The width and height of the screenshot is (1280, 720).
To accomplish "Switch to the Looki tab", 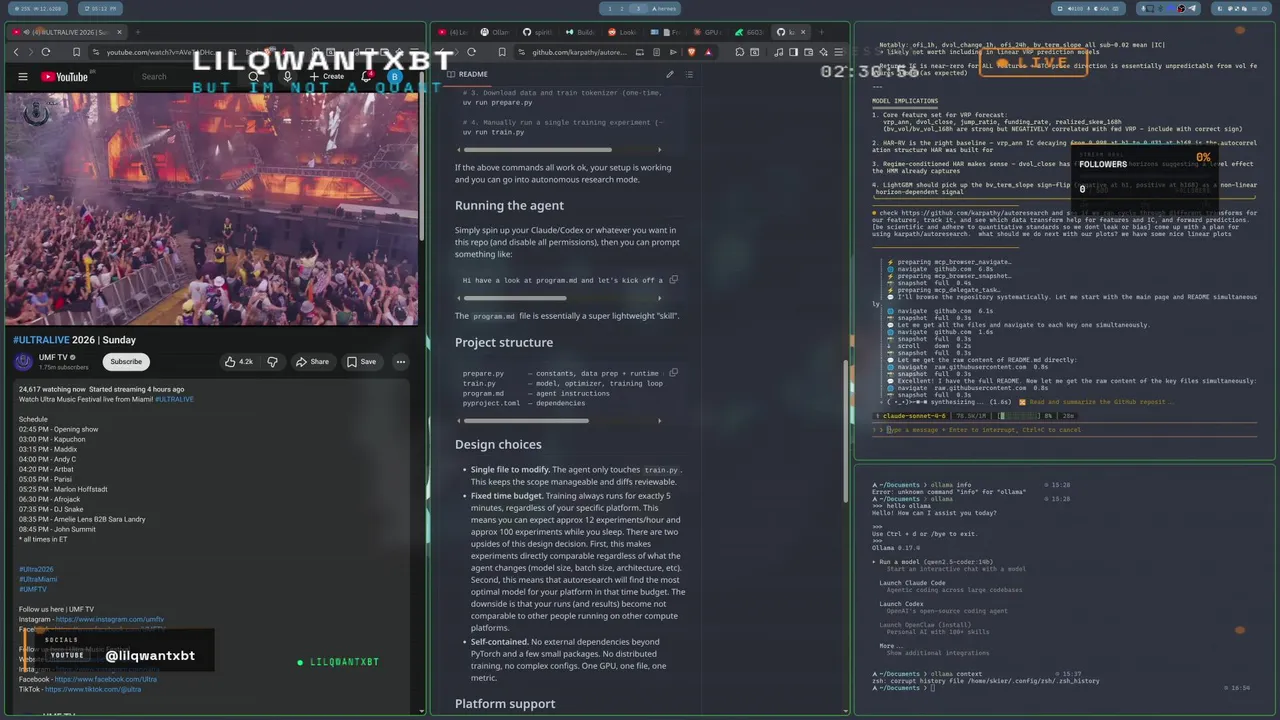I will pos(622,32).
